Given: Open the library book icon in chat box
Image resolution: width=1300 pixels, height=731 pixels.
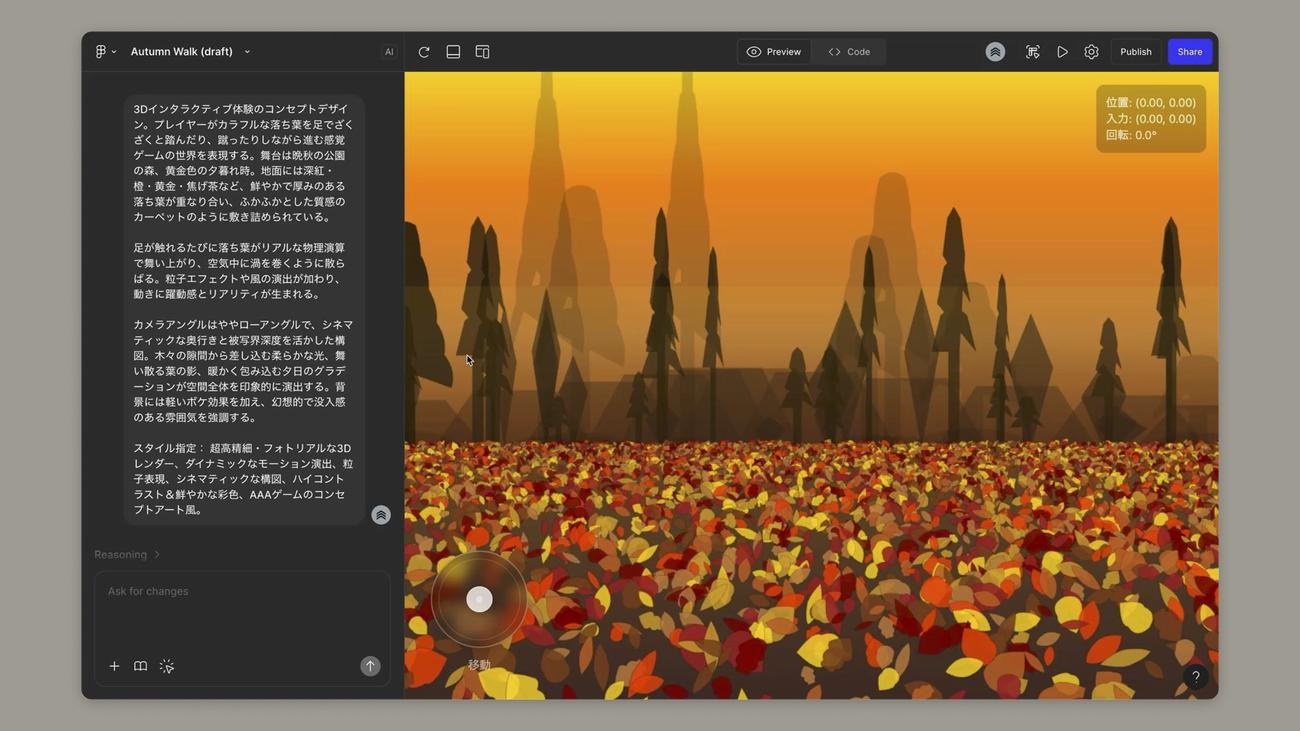Looking at the screenshot, I should (141, 666).
